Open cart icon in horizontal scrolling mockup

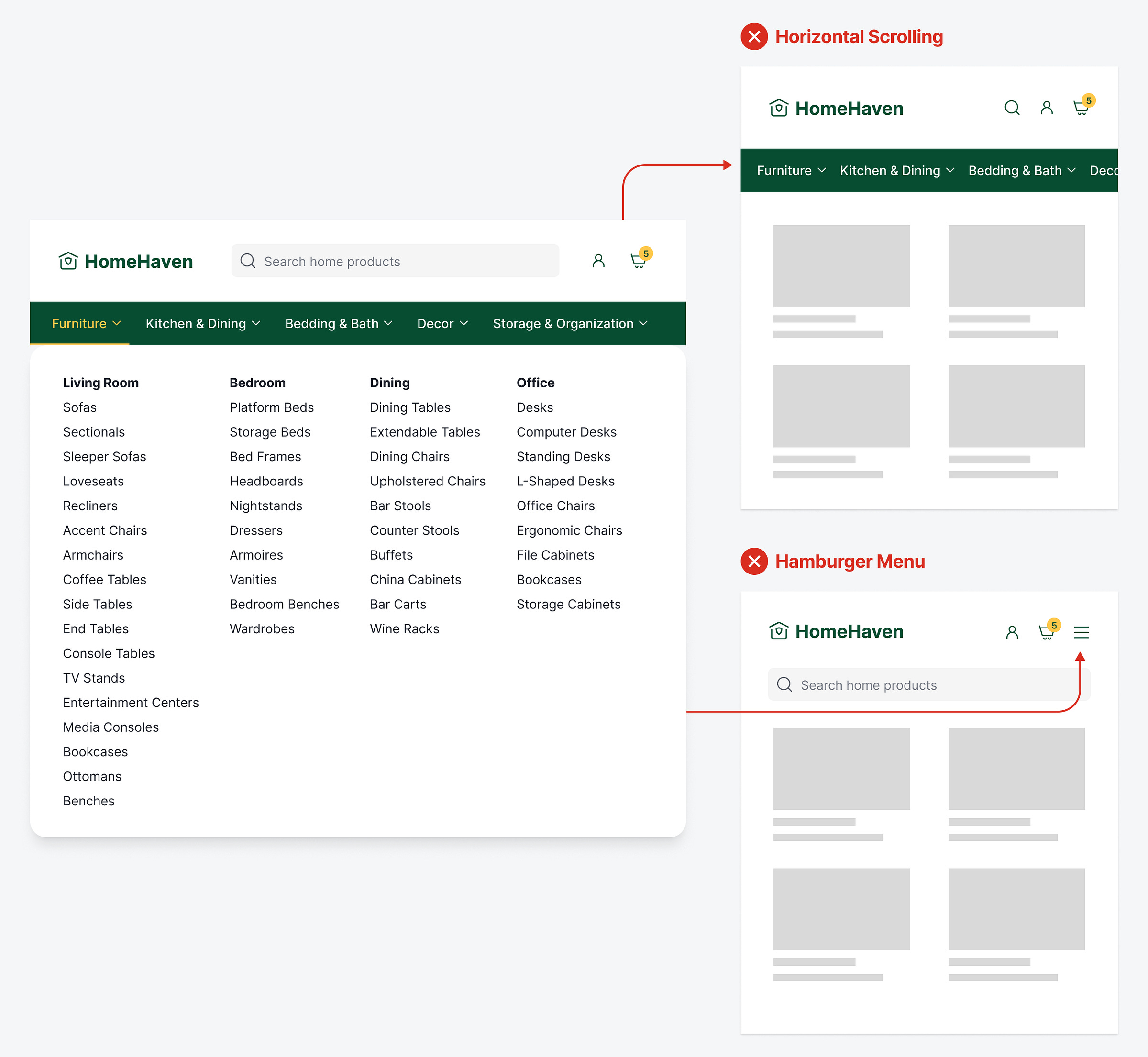pos(1081,108)
